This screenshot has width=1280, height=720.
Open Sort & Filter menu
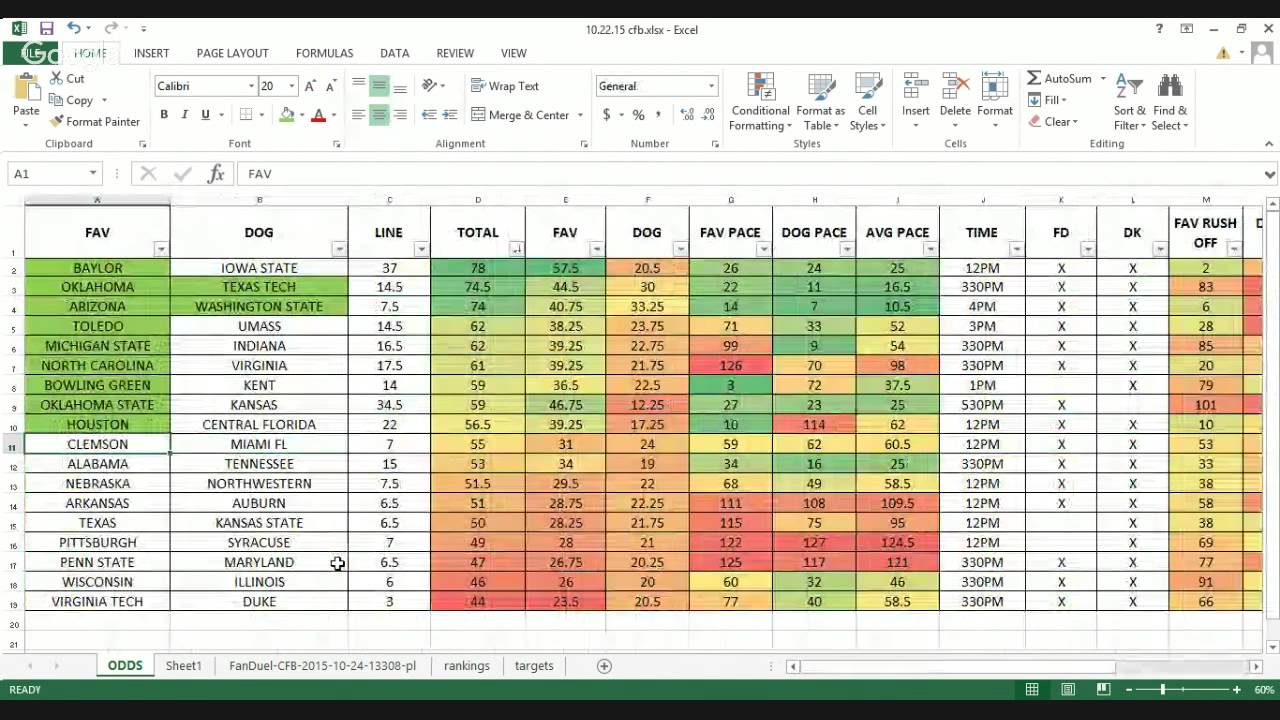[x=1130, y=102]
